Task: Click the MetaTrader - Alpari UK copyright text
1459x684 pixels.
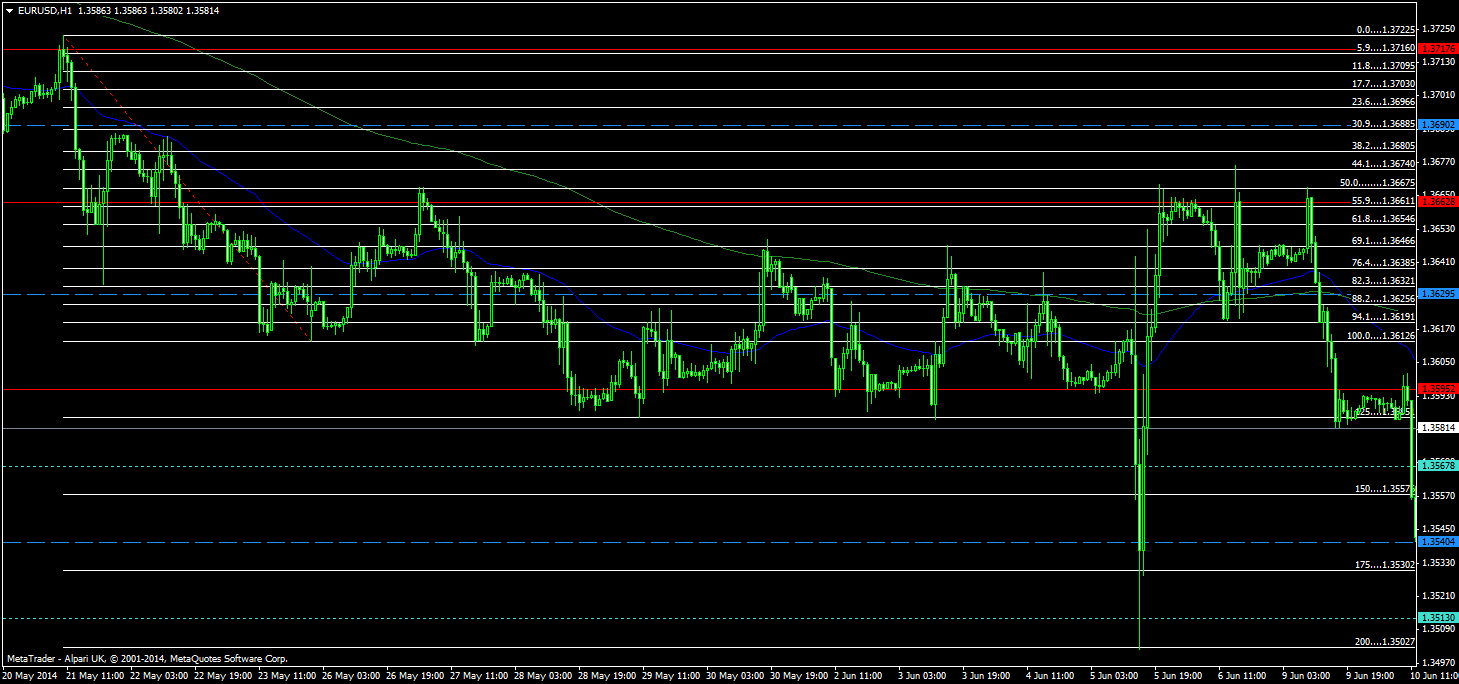Action: coord(148,659)
